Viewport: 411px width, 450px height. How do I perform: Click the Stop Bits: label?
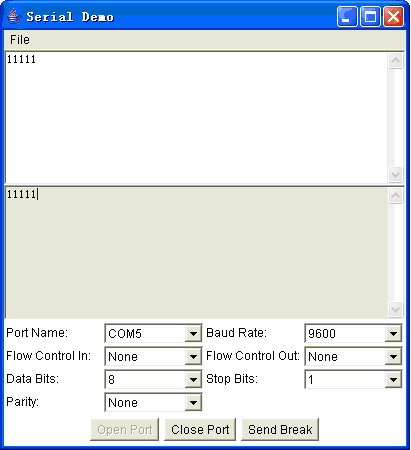232,379
